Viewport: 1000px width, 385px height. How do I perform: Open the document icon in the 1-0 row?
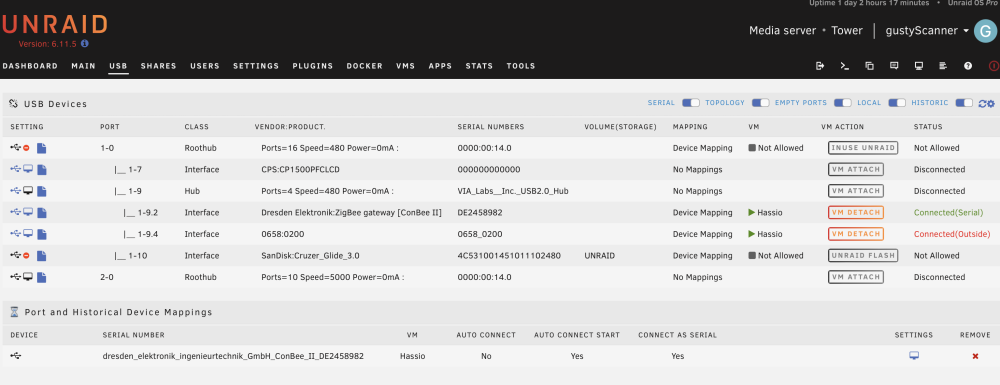click(41, 148)
